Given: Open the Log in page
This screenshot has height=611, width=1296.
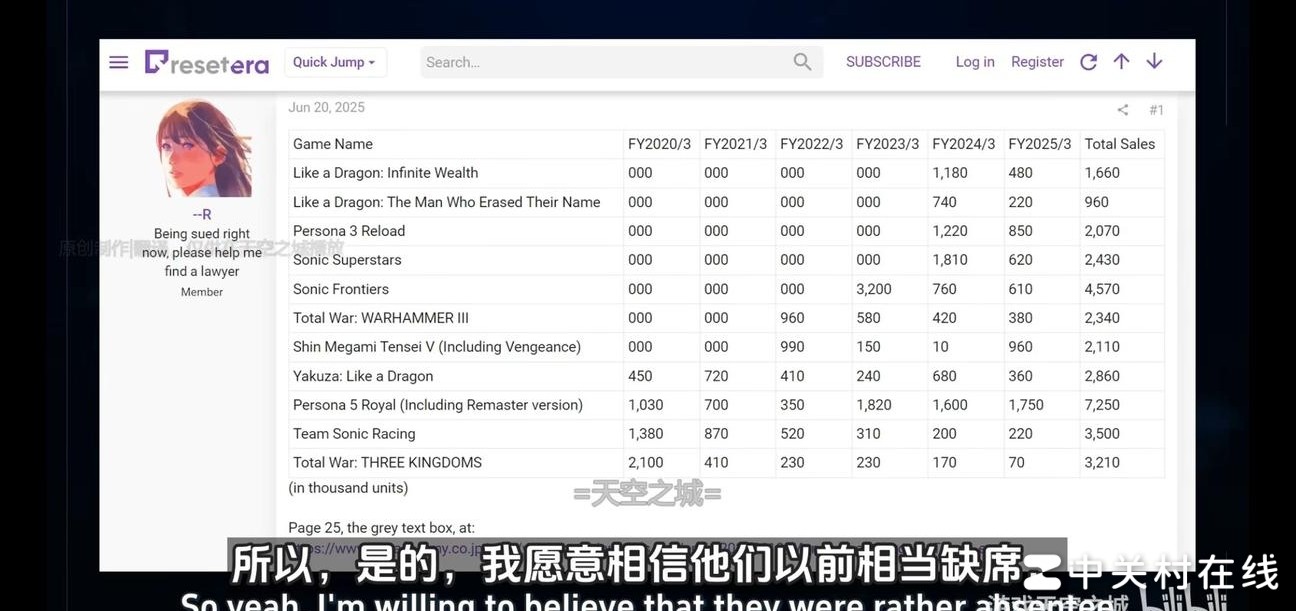Looking at the screenshot, I should click(974, 61).
